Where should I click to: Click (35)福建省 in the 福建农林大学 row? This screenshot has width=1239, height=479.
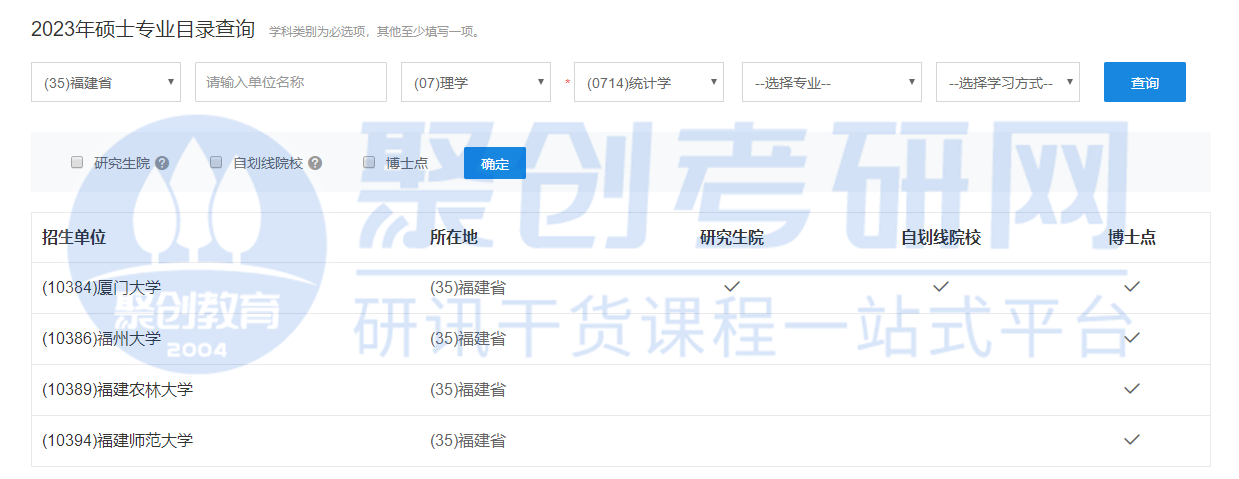click(468, 389)
